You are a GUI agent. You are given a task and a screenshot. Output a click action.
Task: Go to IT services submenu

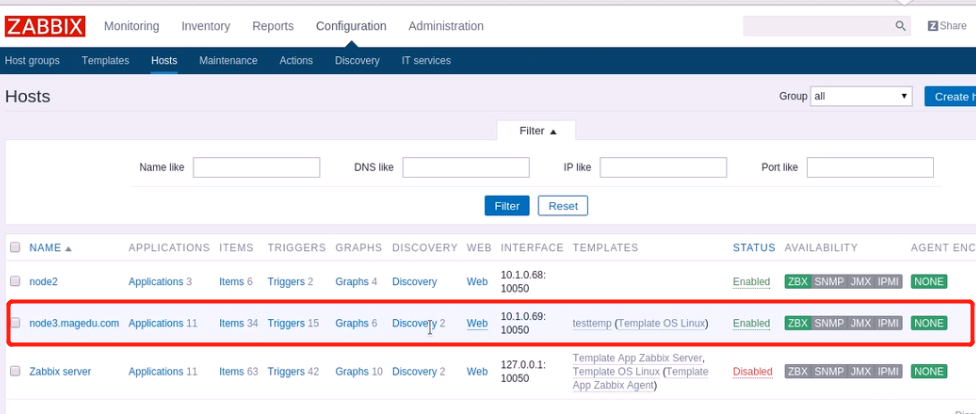426,60
